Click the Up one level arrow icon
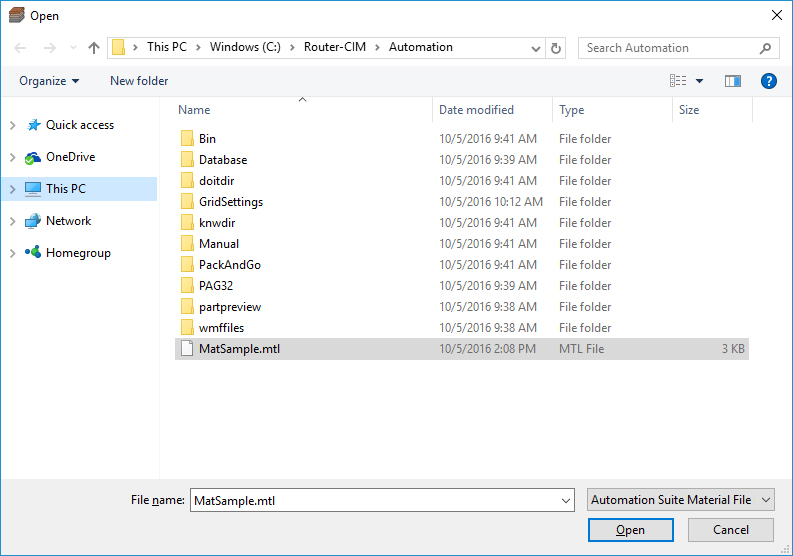Image resolution: width=793 pixels, height=556 pixels. click(94, 48)
